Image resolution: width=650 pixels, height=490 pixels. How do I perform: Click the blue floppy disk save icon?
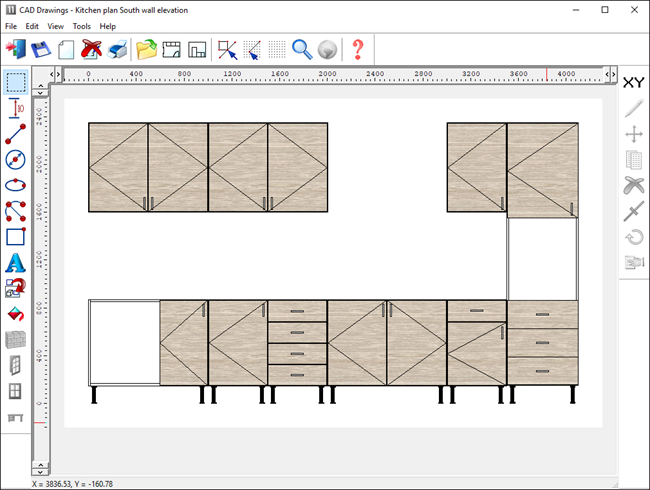point(41,49)
